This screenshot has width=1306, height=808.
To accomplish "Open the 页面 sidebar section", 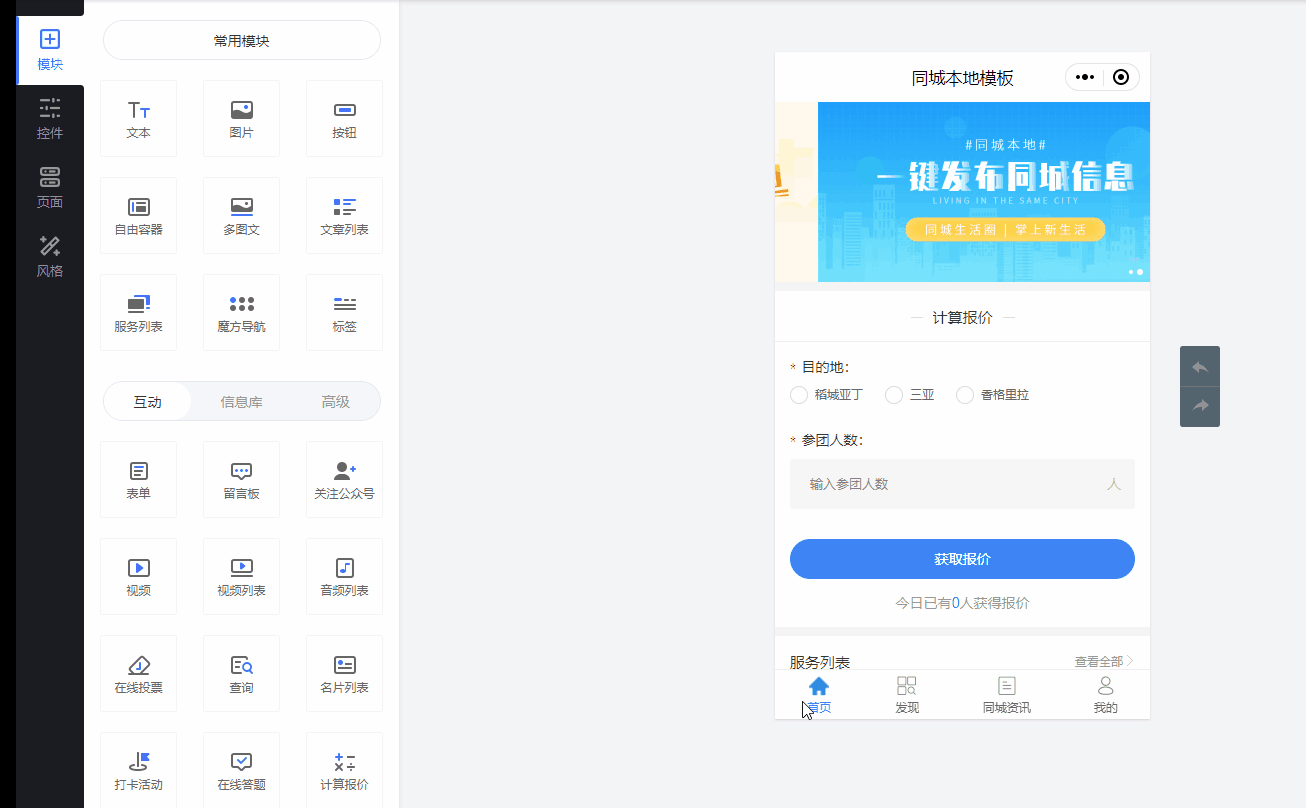I will tap(50, 188).
